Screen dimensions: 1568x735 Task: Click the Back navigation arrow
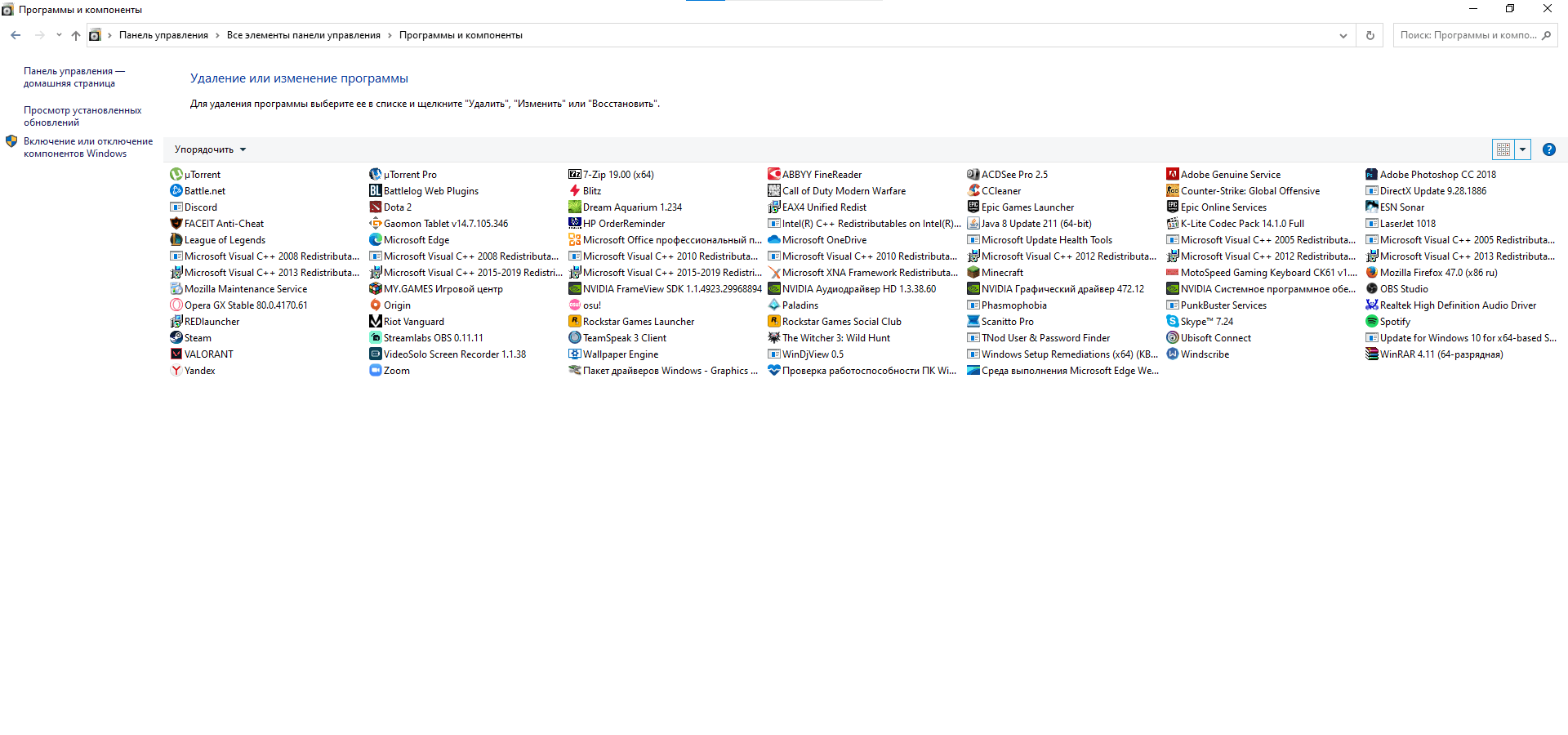[16, 35]
